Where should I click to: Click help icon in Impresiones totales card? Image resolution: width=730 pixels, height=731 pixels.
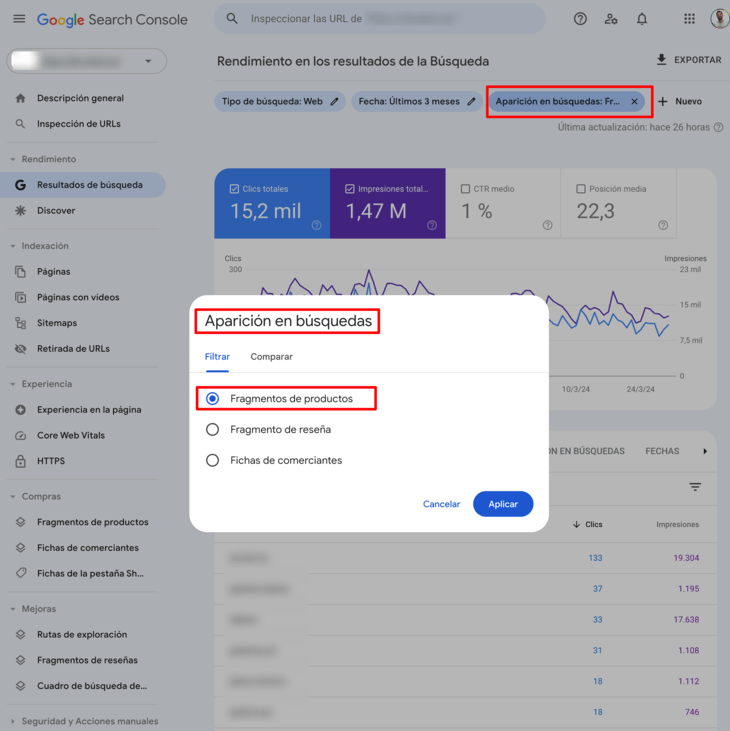(x=432, y=226)
